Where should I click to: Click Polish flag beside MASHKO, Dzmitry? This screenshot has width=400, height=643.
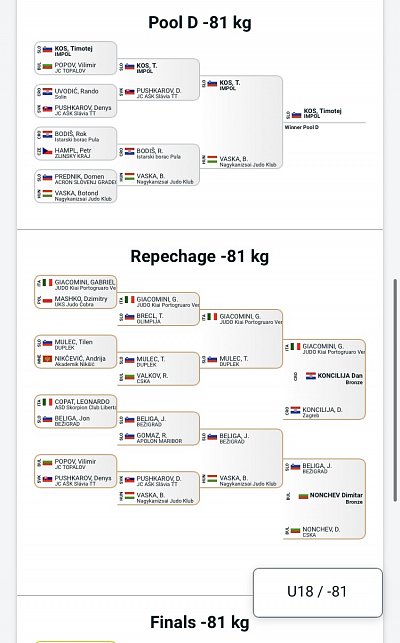tap(48, 300)
